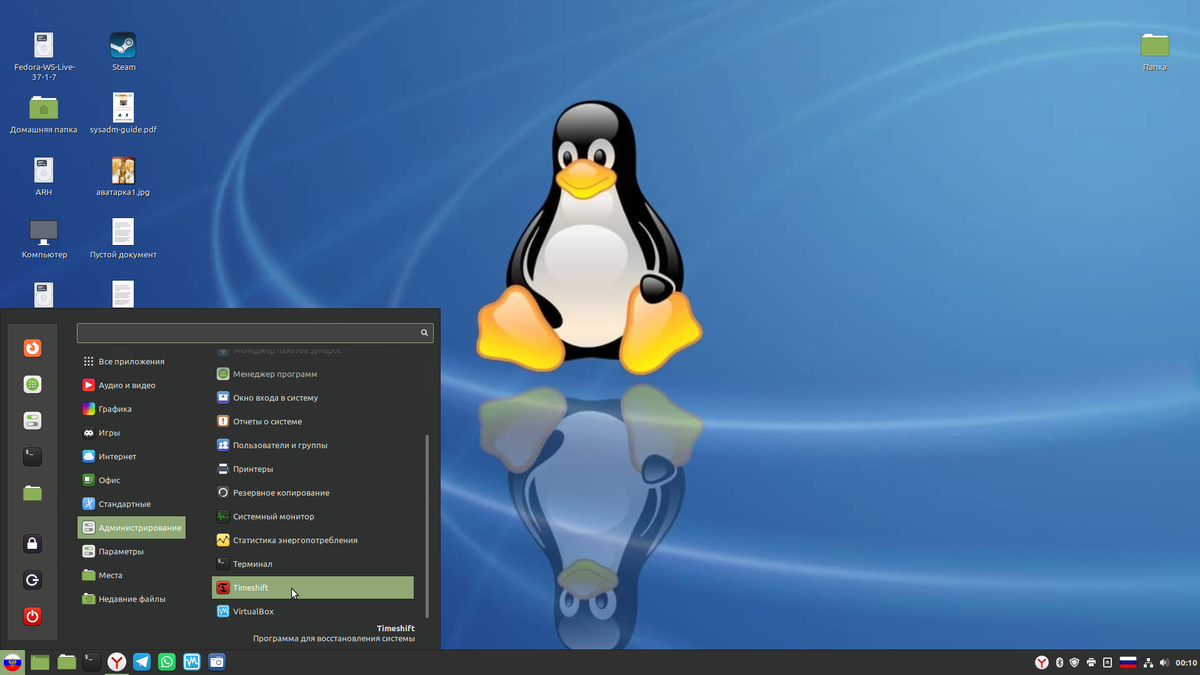Select the Офис category
1200x675 pixels.
pyautogui.click(x=131, y=480)
